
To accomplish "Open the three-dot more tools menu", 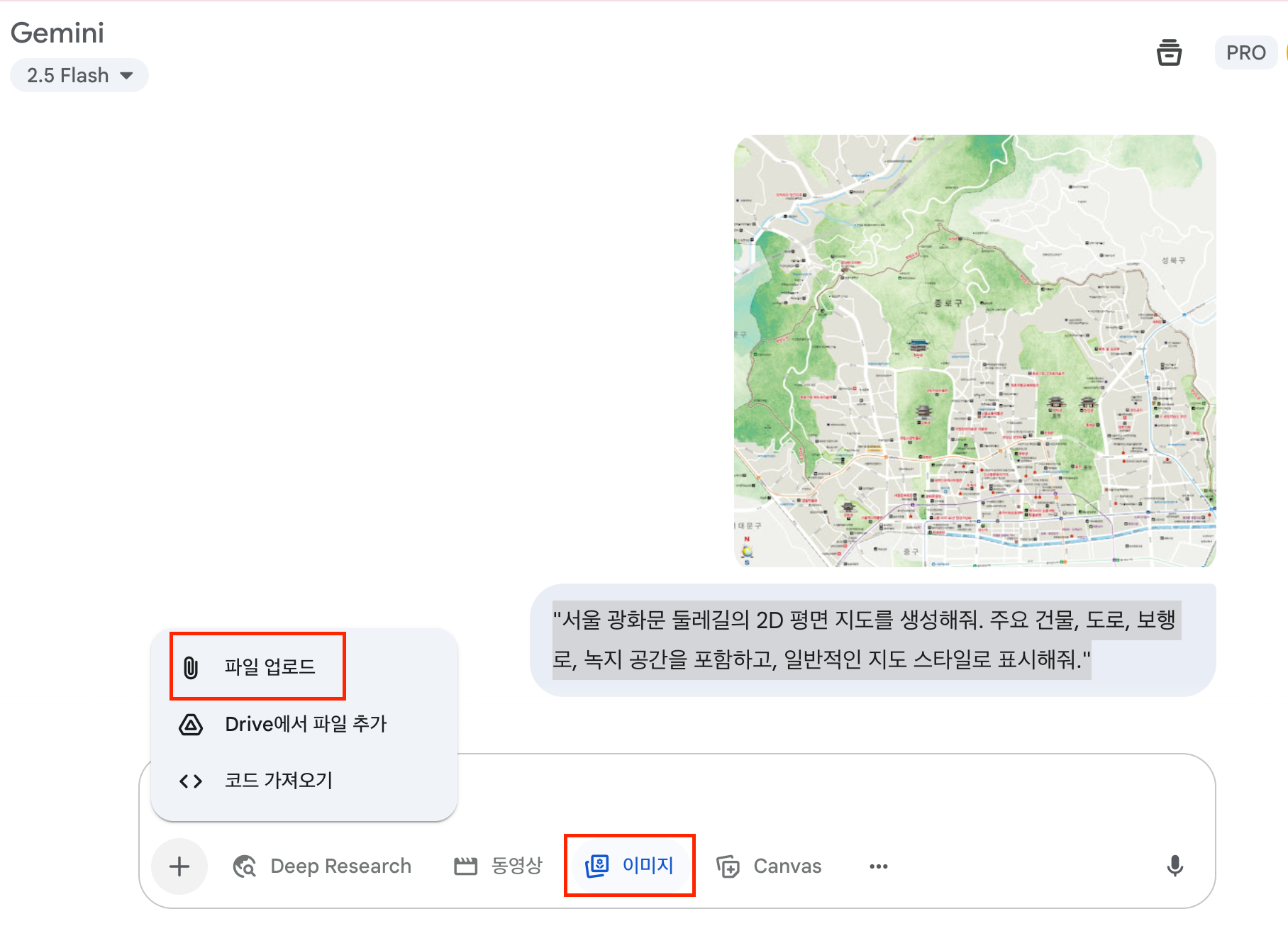I will 879,866.
